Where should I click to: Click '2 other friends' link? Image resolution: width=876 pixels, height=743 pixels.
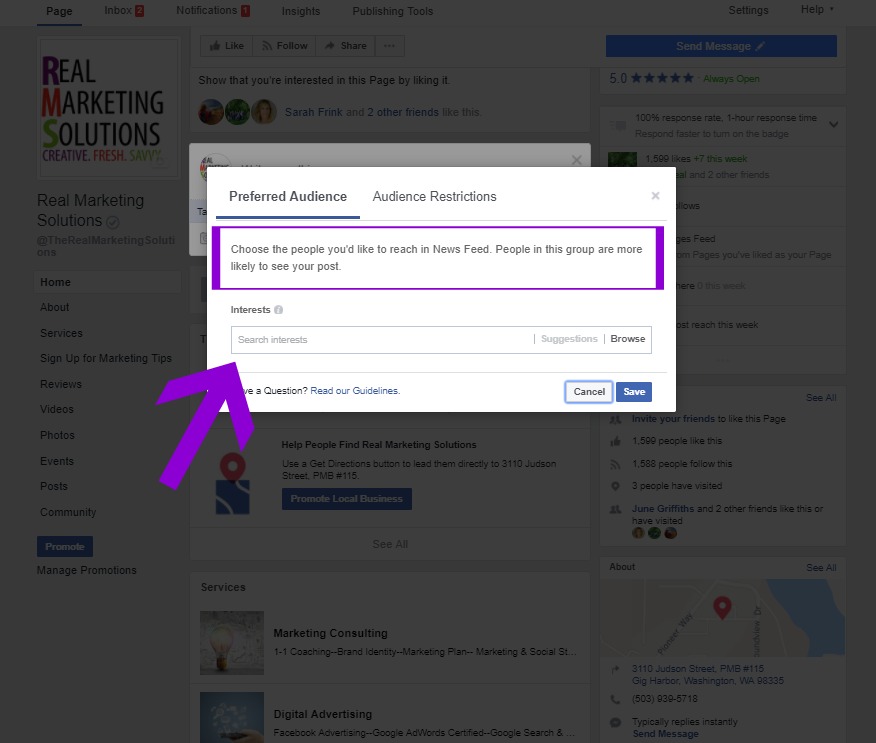[x=402, y=112]
